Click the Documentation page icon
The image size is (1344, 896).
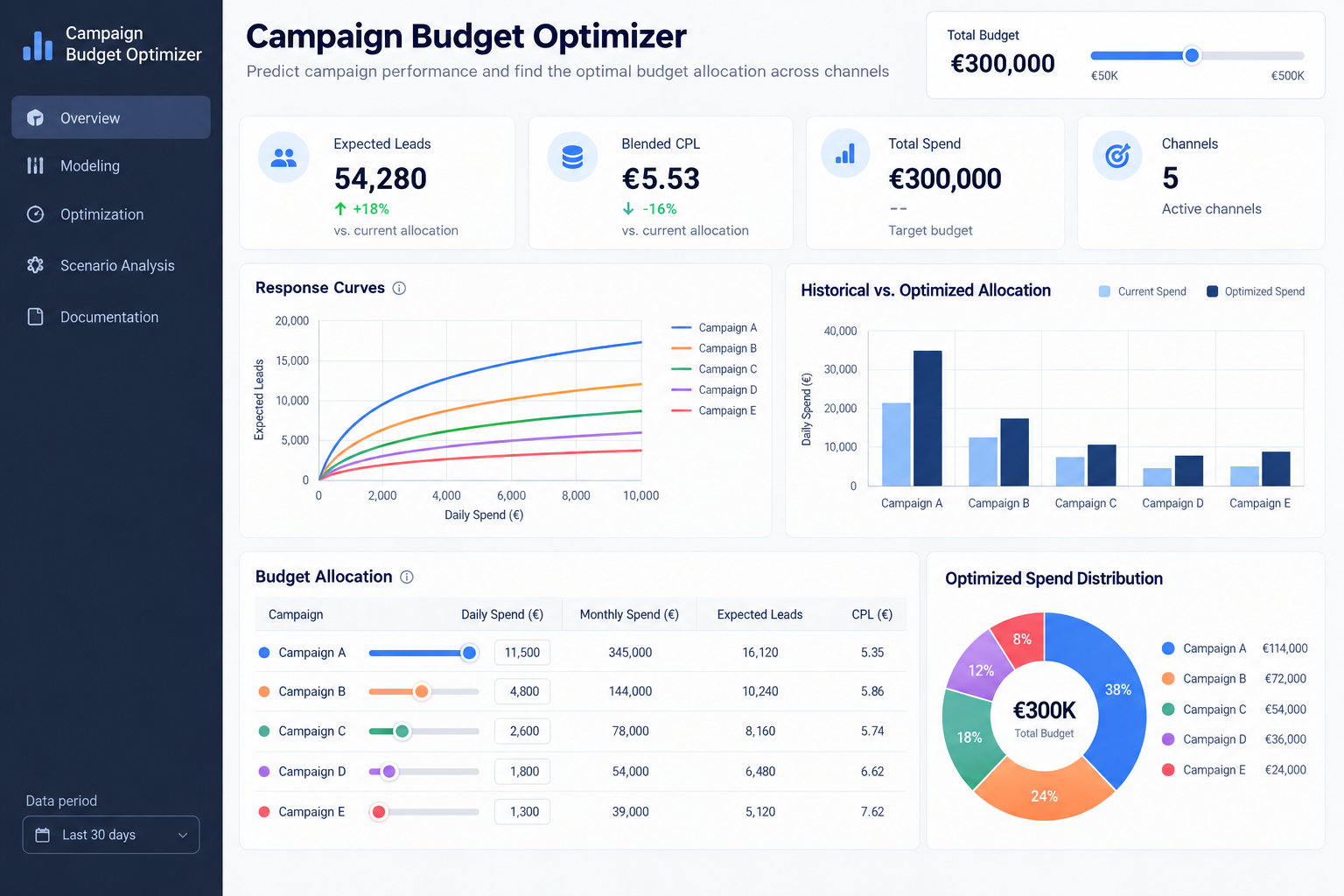pyautogui.click(x=35, y=317)
